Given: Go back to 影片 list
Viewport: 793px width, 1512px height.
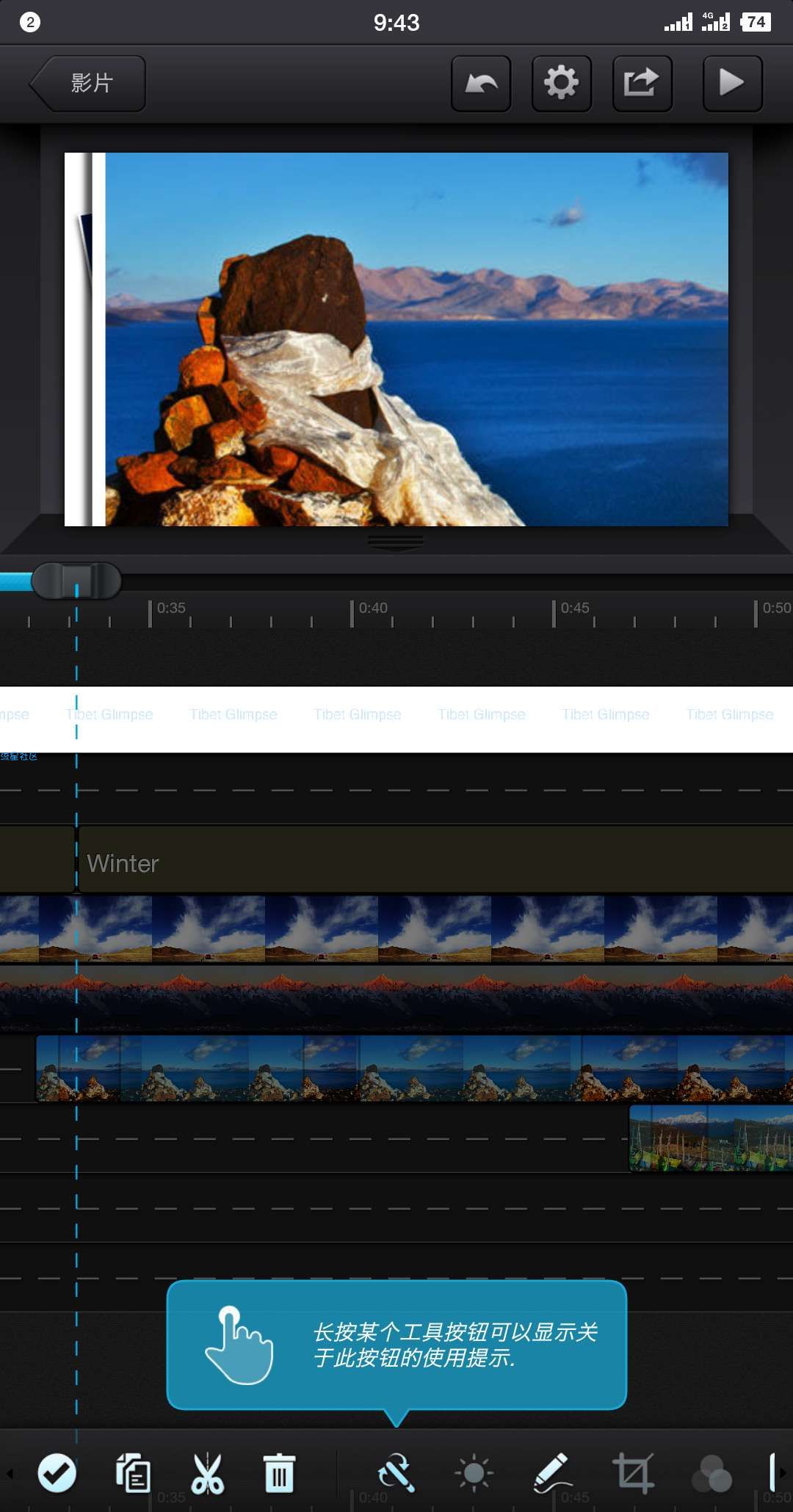Looking at the screenshot, I should tap(87, 83).
